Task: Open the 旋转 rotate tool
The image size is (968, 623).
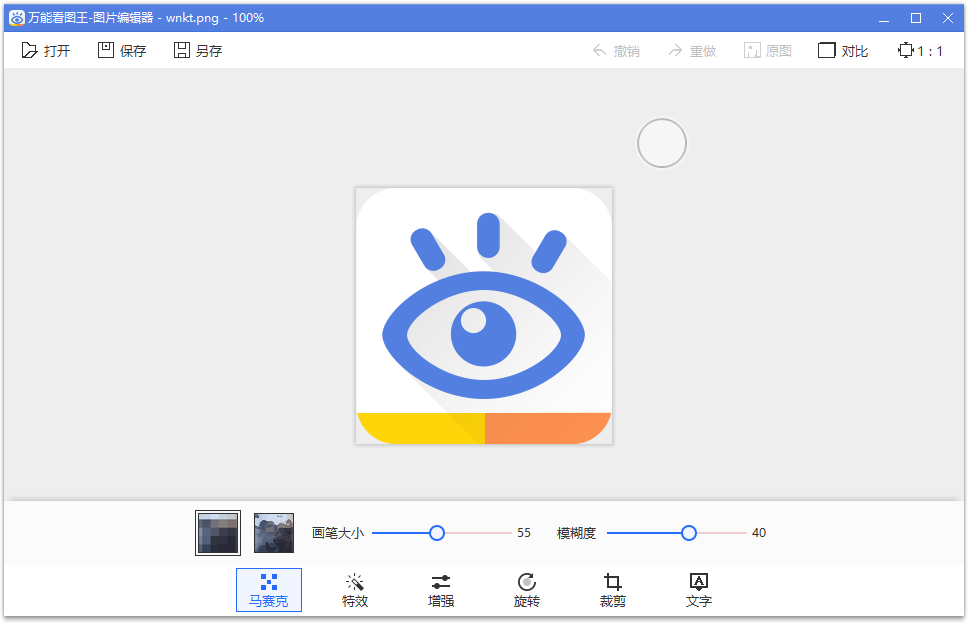Action: [x=527, y=590]
